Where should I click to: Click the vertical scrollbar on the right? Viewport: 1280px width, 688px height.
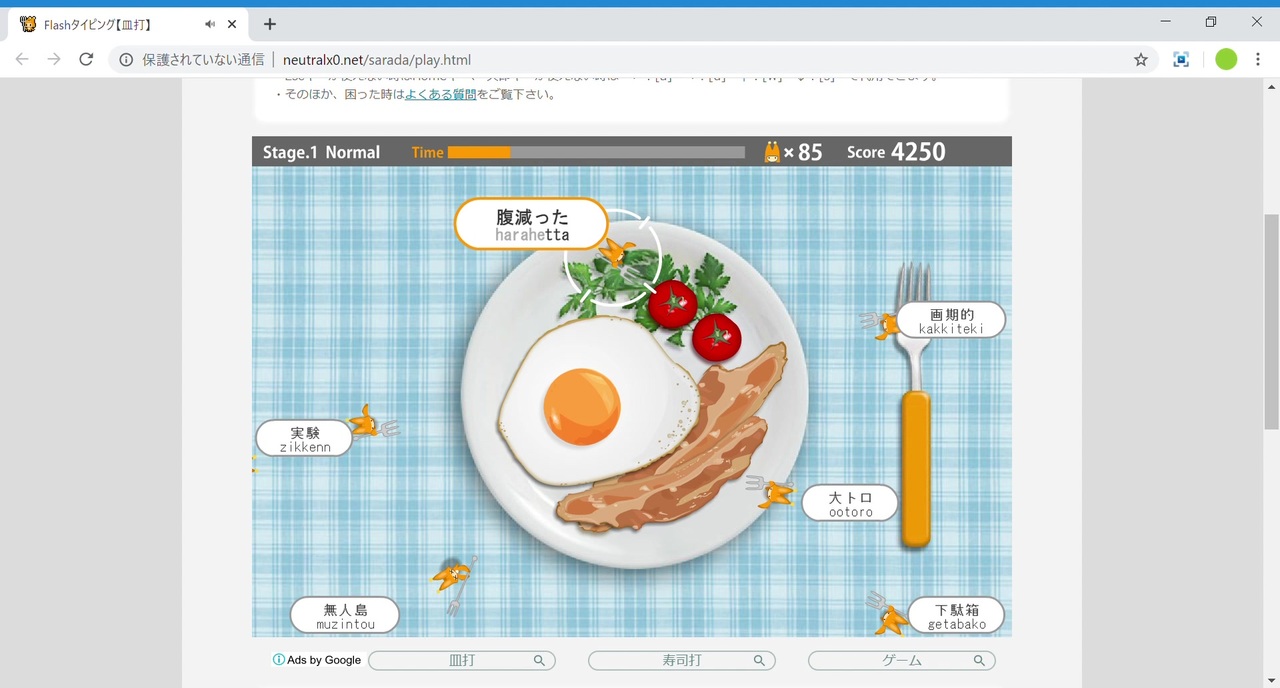click(x=1271, y=330)
